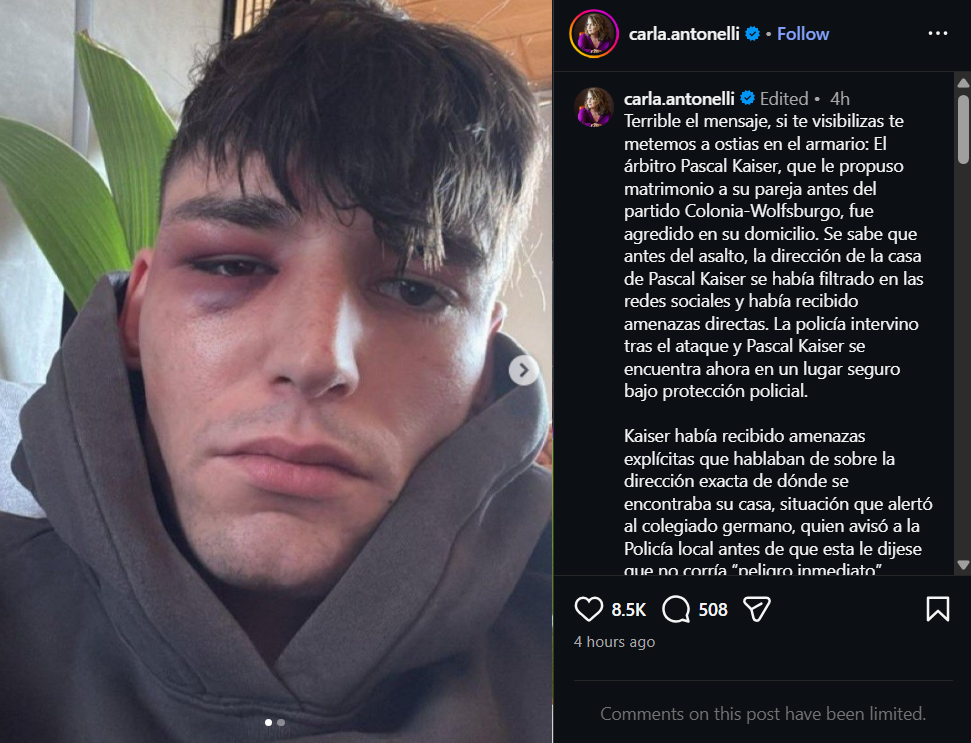
Task: Click the caption scrollbar up arrow
Action: point(963,82)
